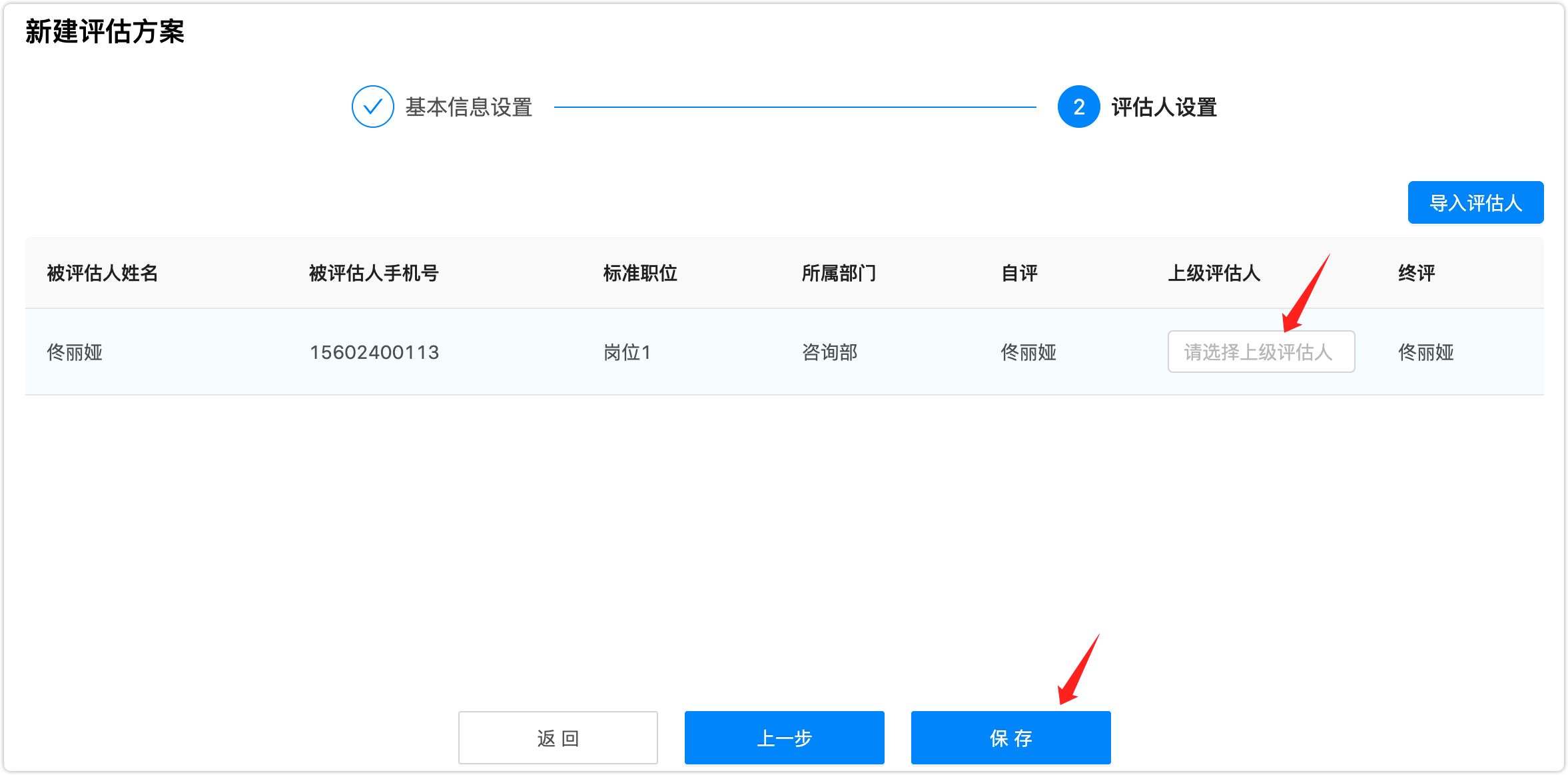Click the 保存 button

[1011, 738]
